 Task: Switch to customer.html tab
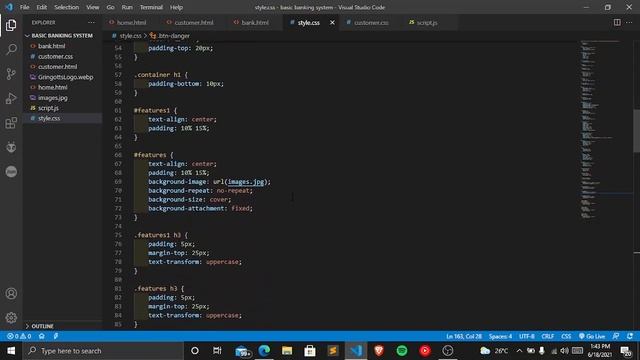click(x=194, y=22)
